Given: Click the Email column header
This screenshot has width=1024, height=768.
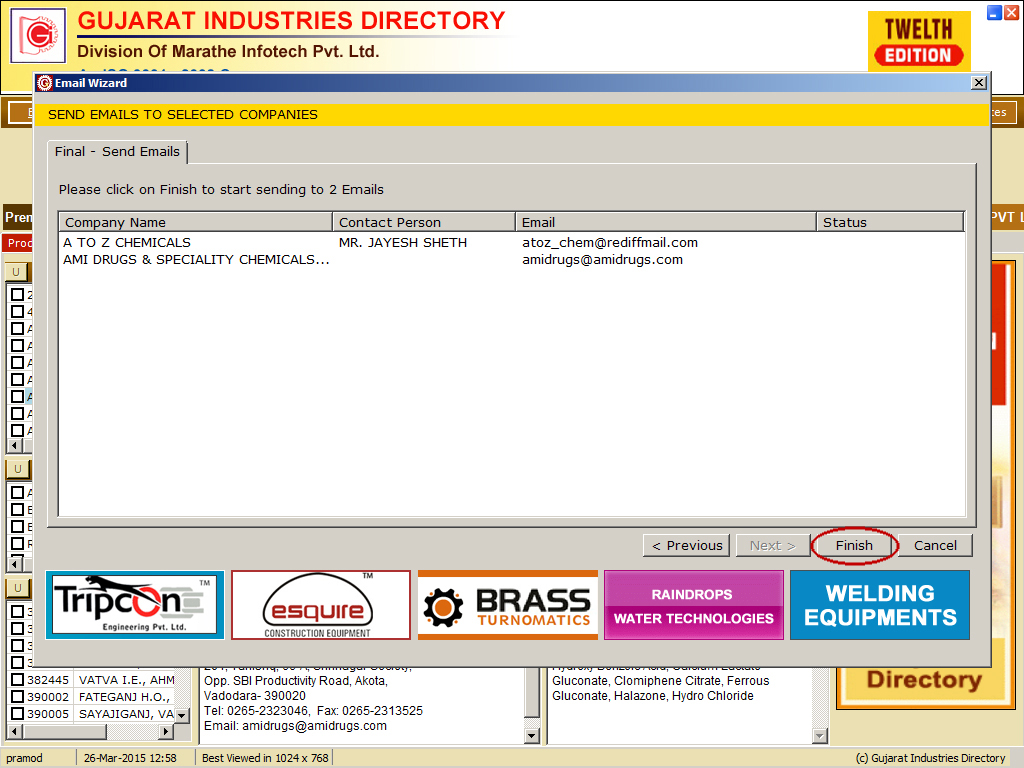Looking at the screenshot, I should point(665,222).
